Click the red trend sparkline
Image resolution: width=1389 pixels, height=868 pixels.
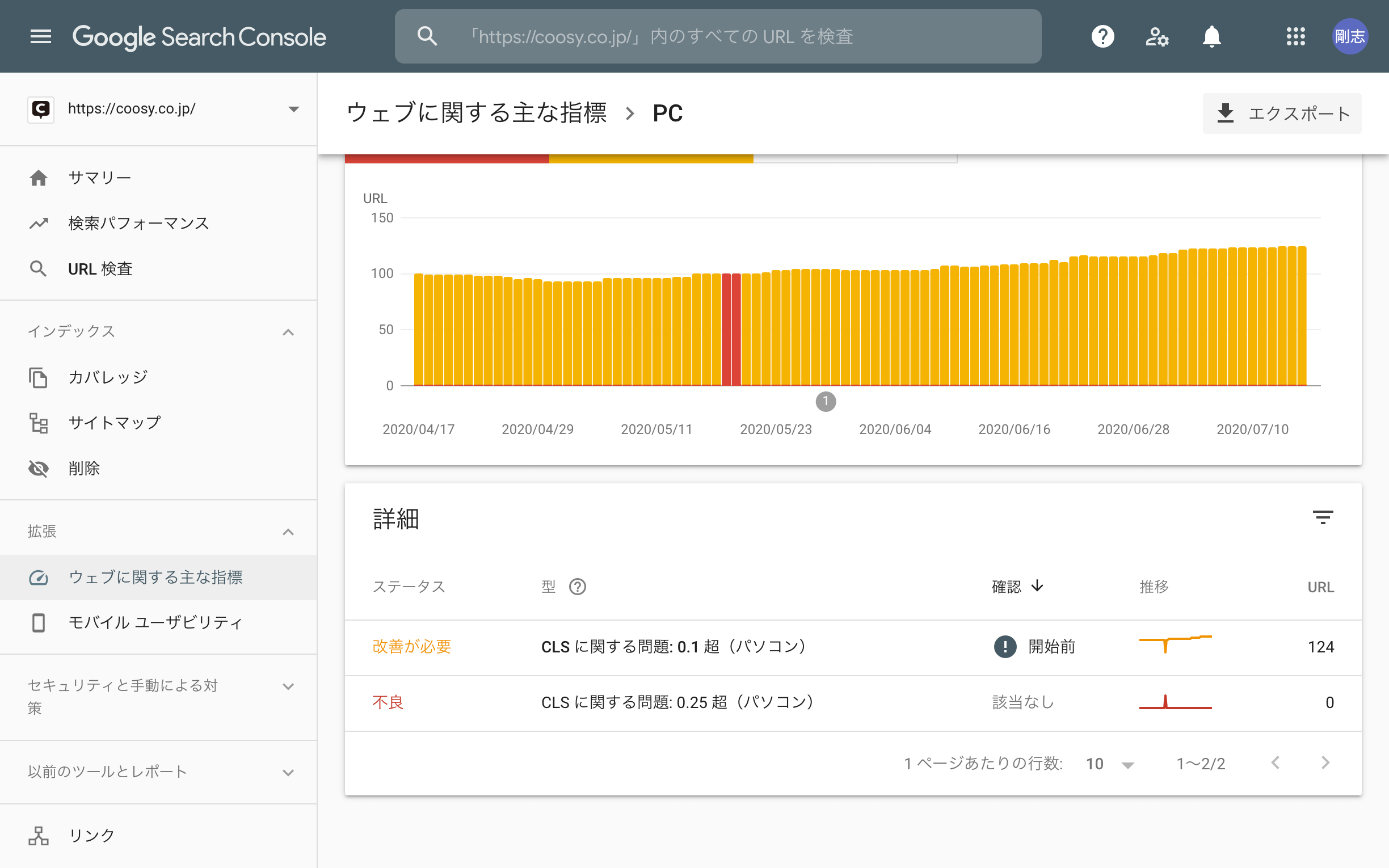1175,702
